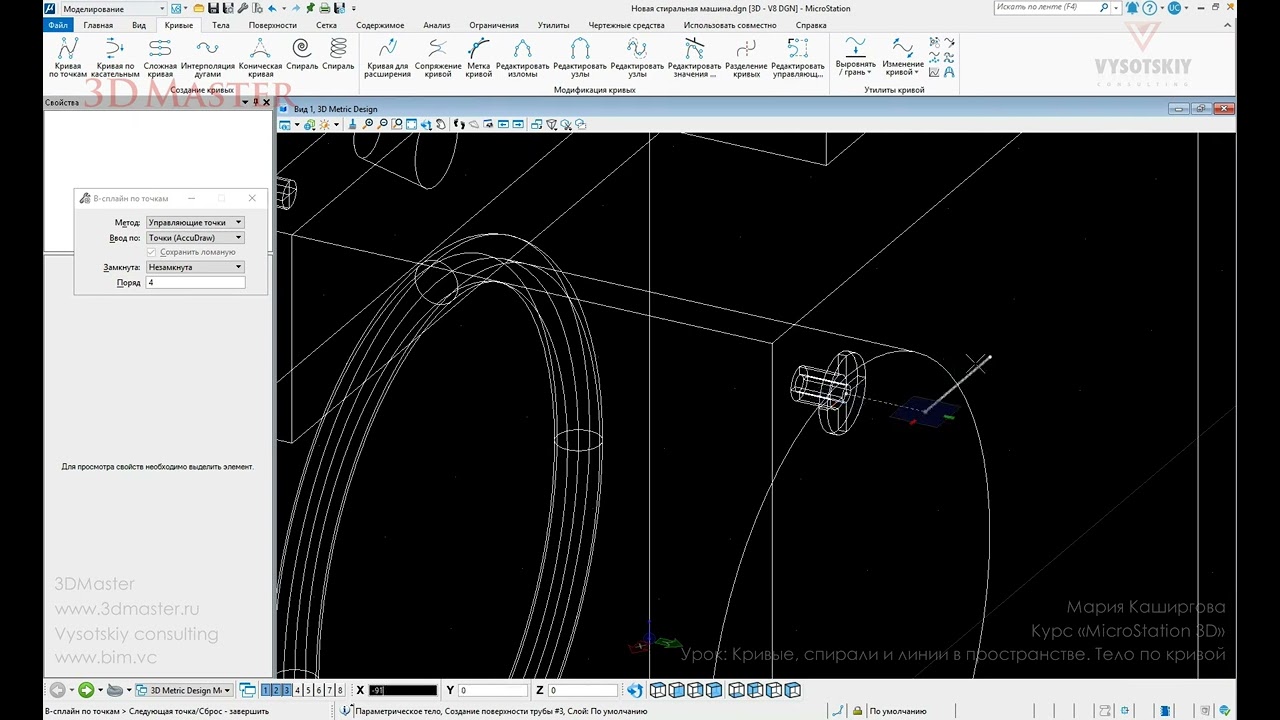Click the Y coordinate field
Screen dimensions: 1280x720
[x=493, y=690]
